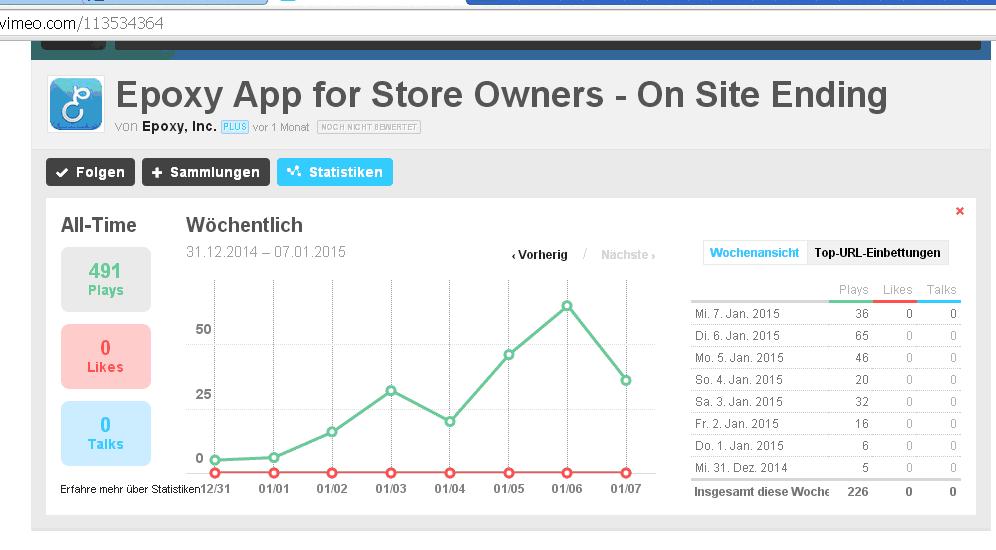
Task: Click the weekly total 226
Action: pyautogui.click(x=858, y=492)
